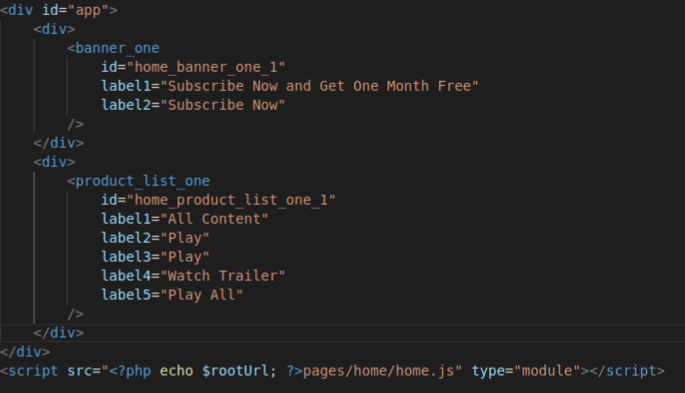Click the banner_one tag name

(x=117, y=48)
